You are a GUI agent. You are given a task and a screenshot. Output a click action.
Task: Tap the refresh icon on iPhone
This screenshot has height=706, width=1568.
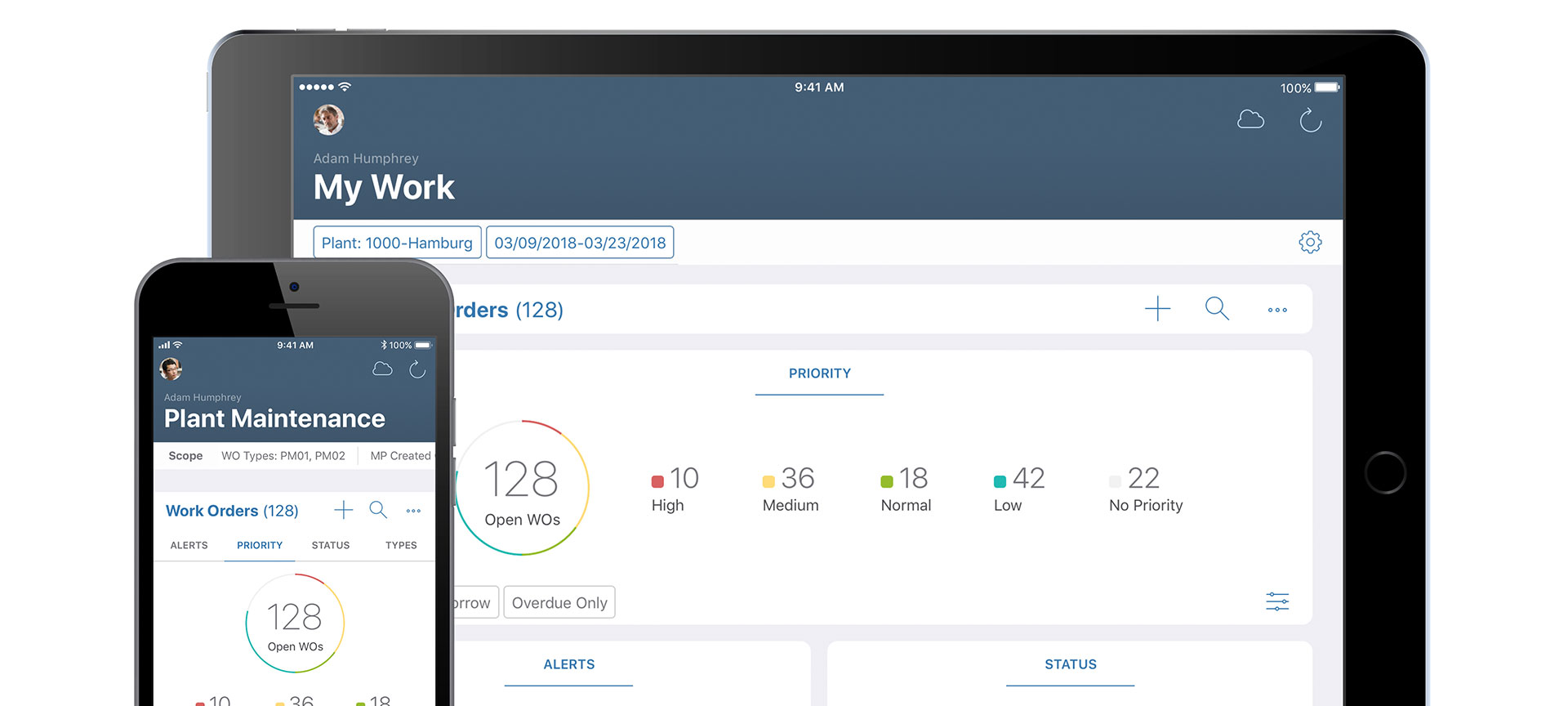[x=417, y=369]
